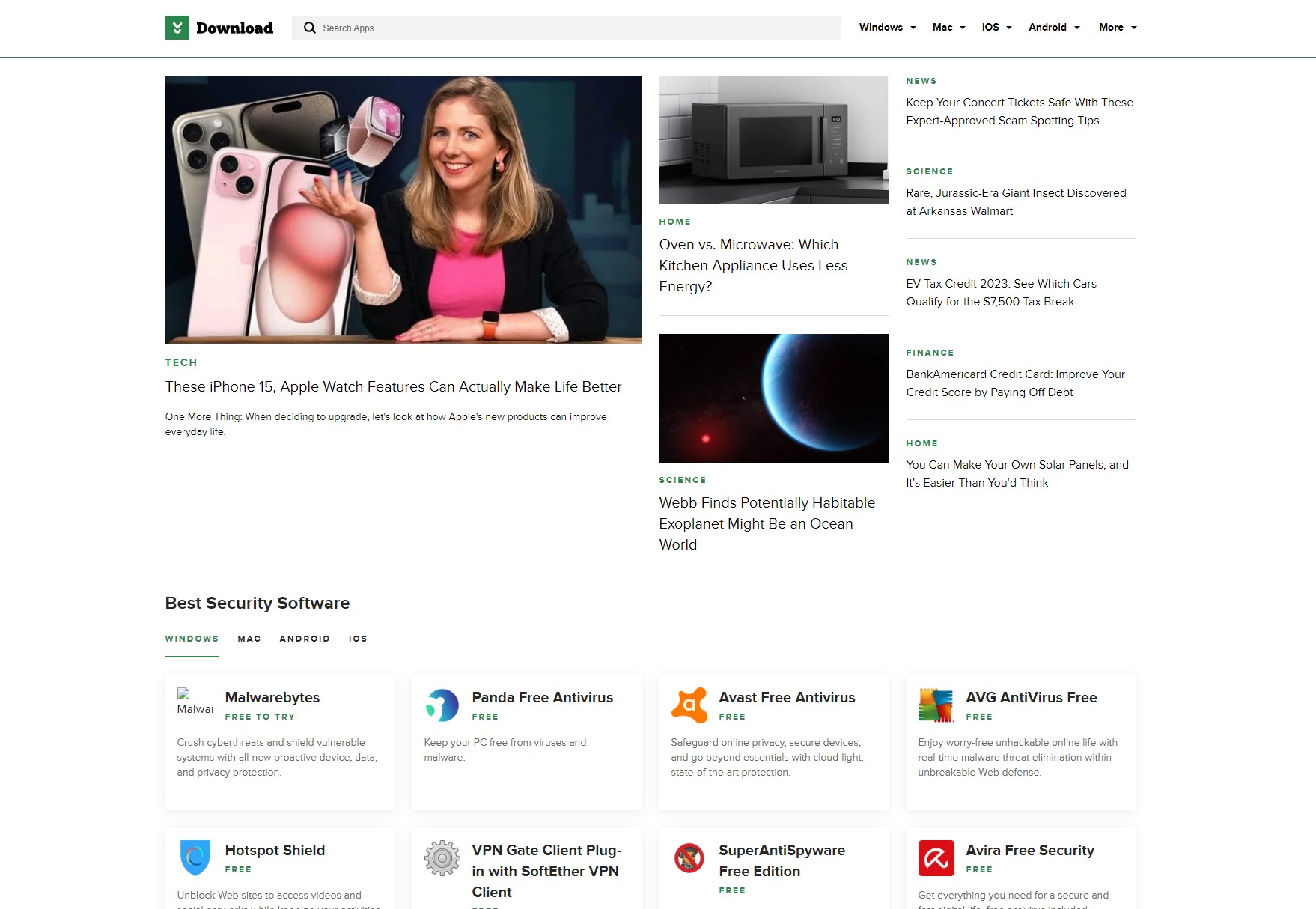Switch to the Mac security software tab
The width and height of the screenshot is (1316, 909).
(x=249, y=639)
